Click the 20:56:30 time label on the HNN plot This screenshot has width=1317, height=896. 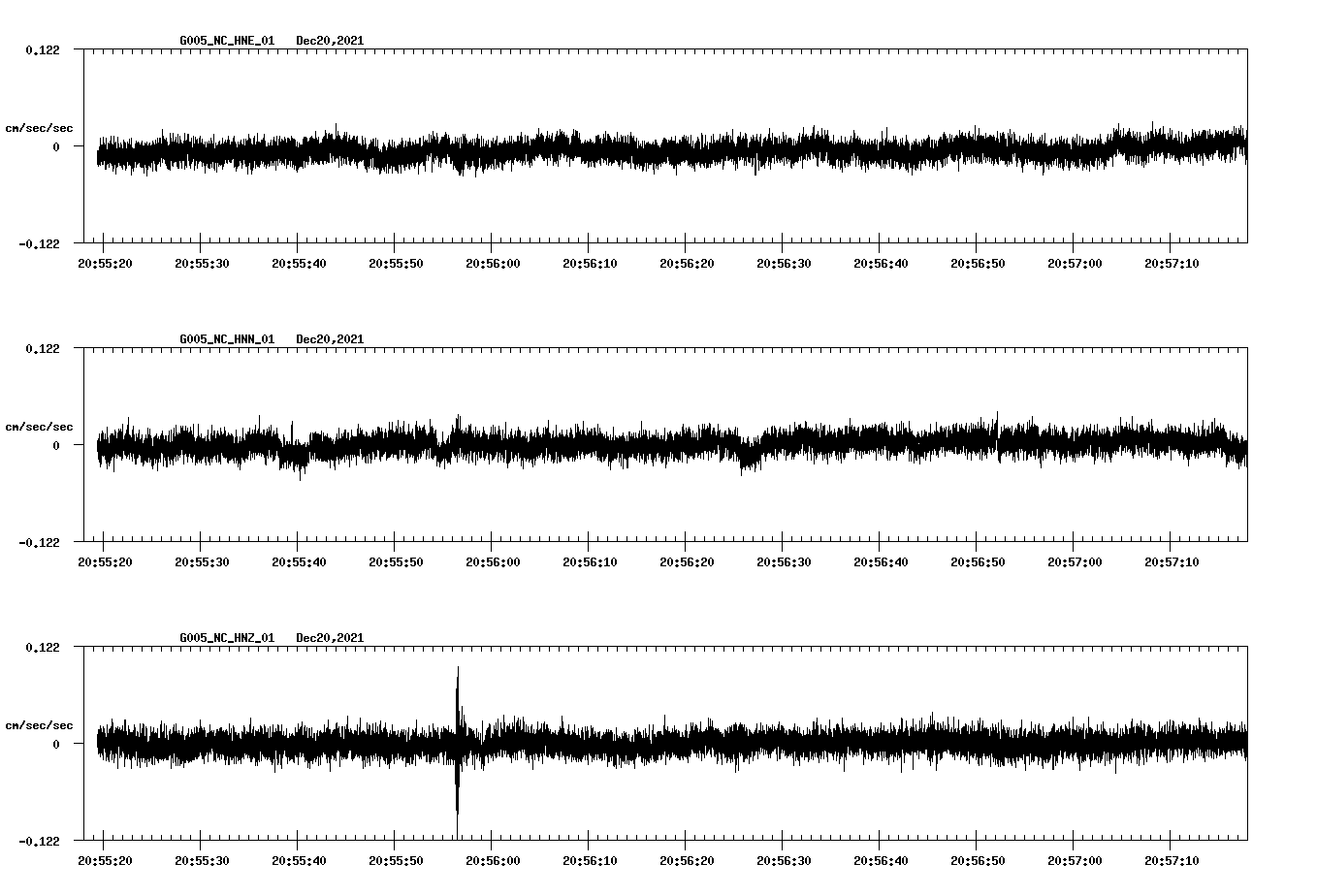pos(783,562)
